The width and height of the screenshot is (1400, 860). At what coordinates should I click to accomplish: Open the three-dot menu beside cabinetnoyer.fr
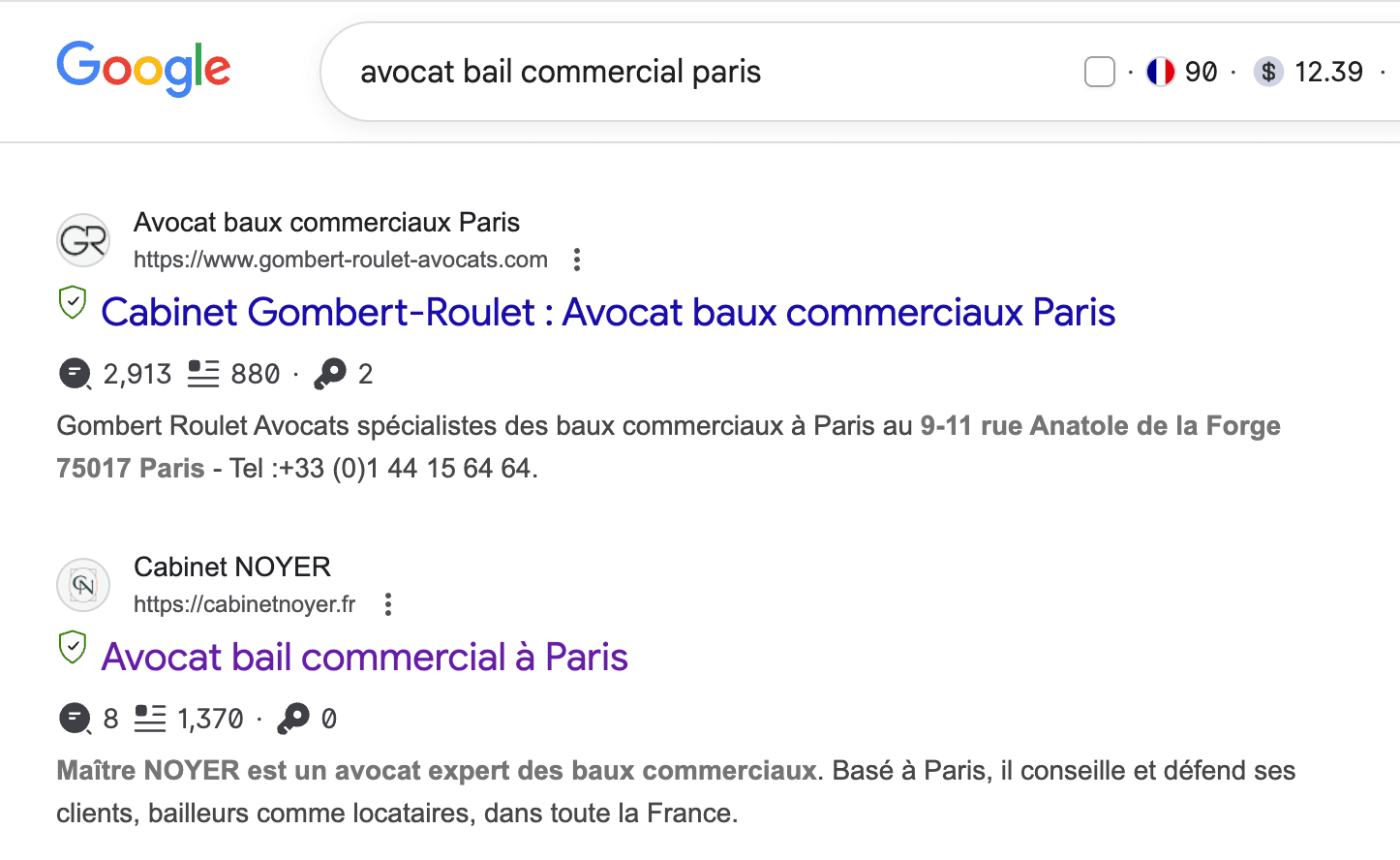[x=388, y=604]
